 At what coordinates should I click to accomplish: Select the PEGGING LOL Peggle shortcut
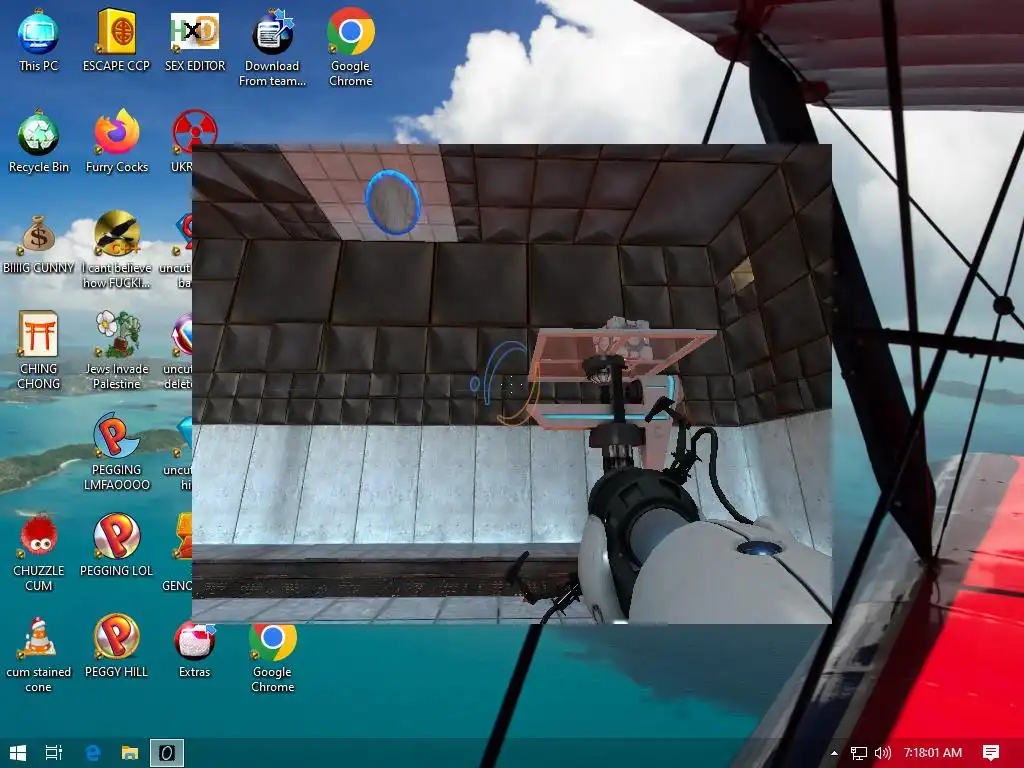pyautogui.click(x=116, y=546)
